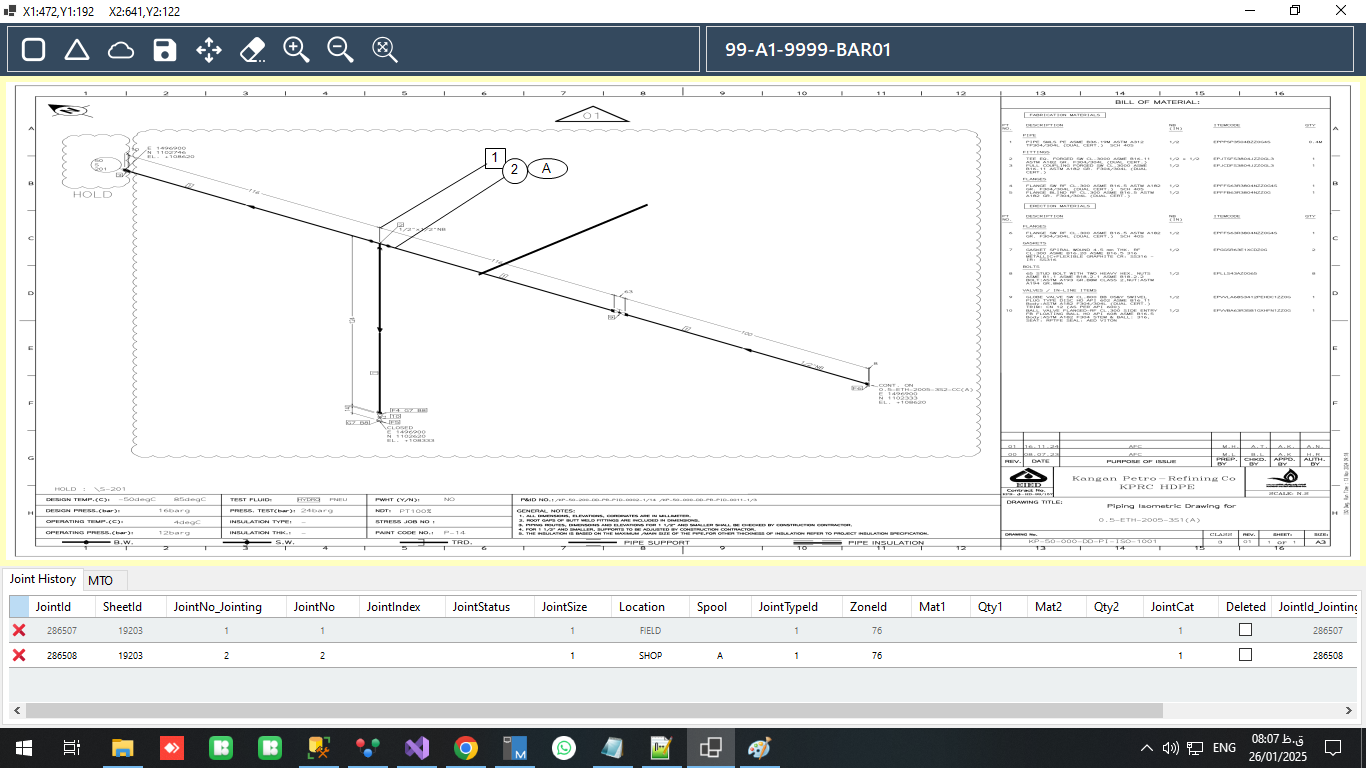Switch ENG input language indicator
The width and height of the screenshot is (1366, 768).
point(1224,748)
